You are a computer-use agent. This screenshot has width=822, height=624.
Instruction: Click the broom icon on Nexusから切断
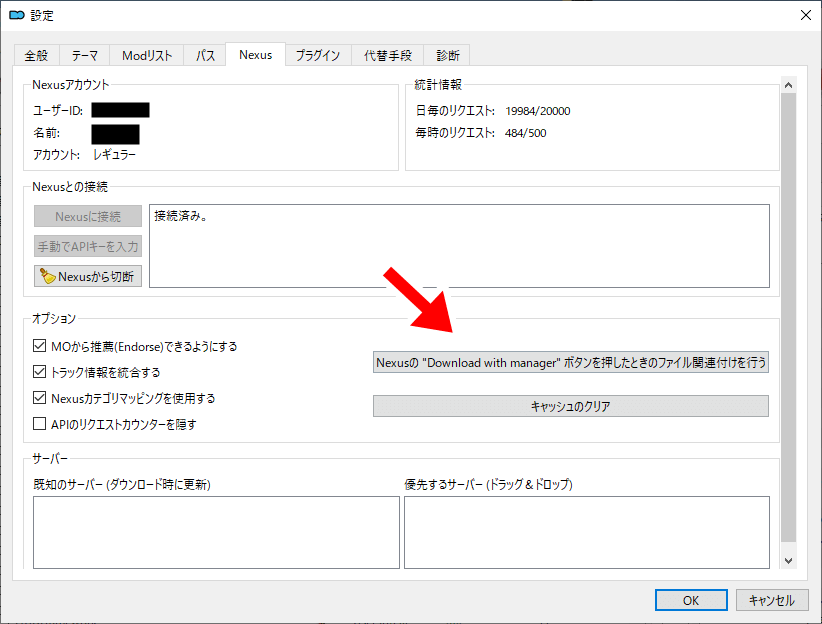48,276
